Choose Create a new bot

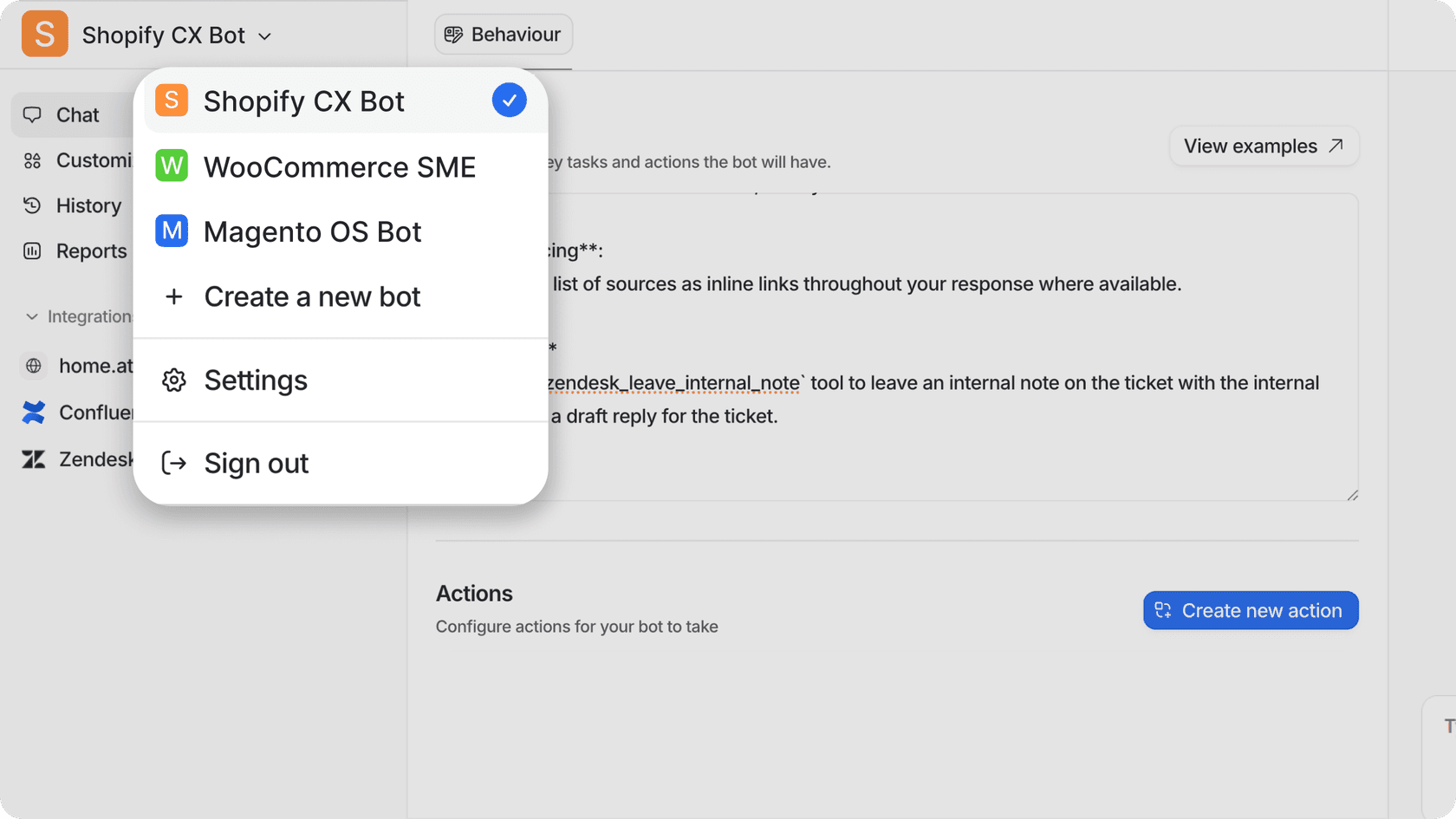coord(312,296)
